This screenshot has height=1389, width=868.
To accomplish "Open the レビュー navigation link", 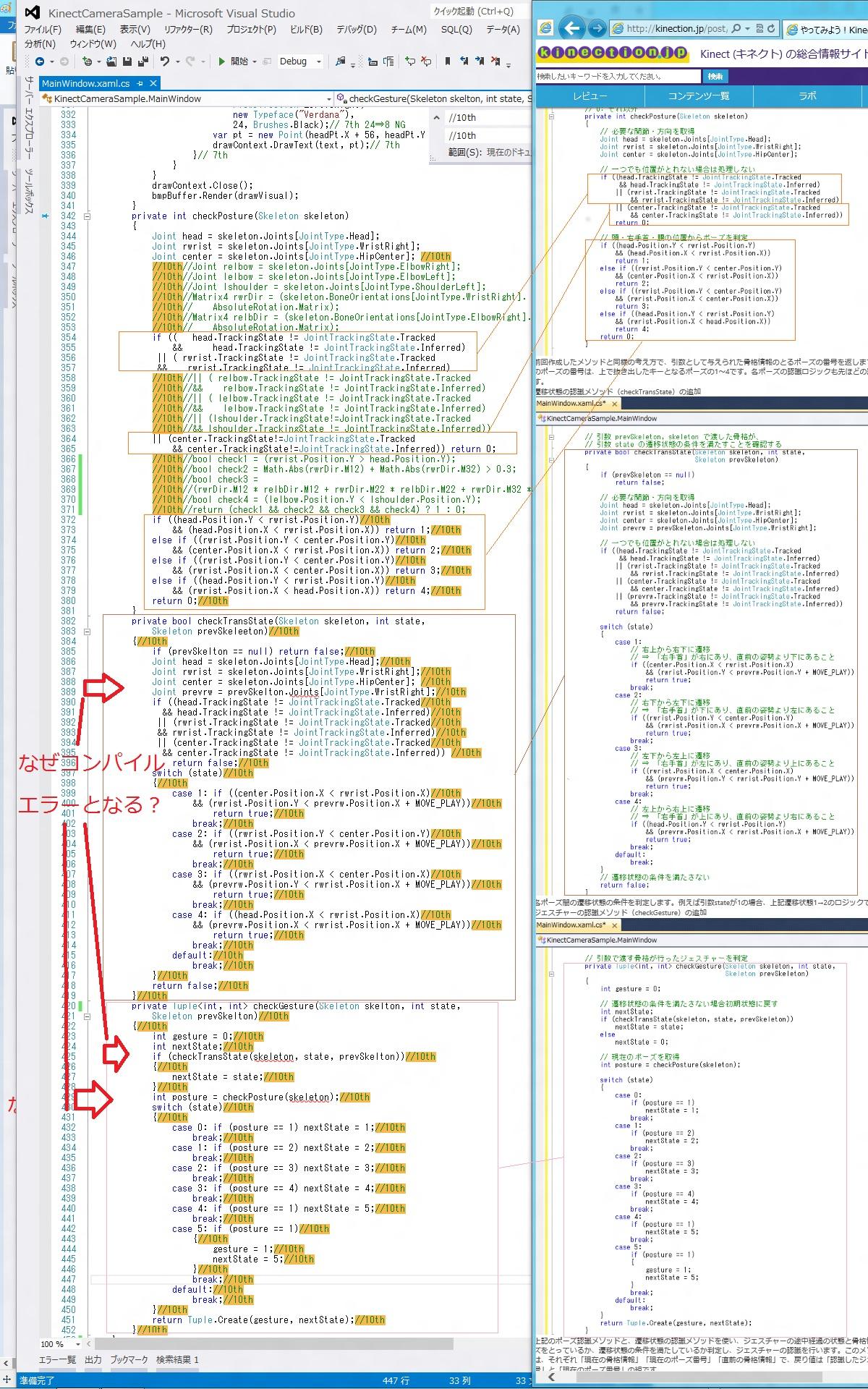I will pyautogui.click(x=590, y=96).
